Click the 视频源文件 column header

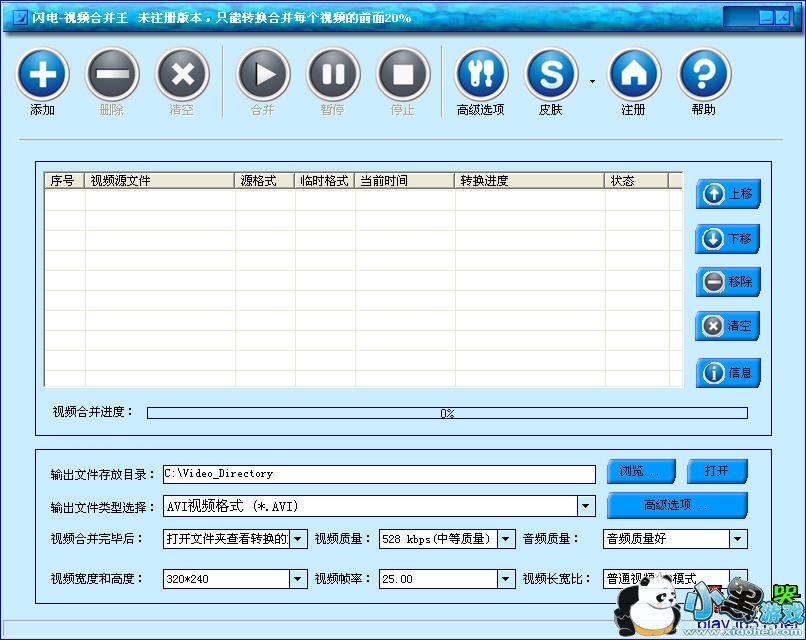pos(160,181)
